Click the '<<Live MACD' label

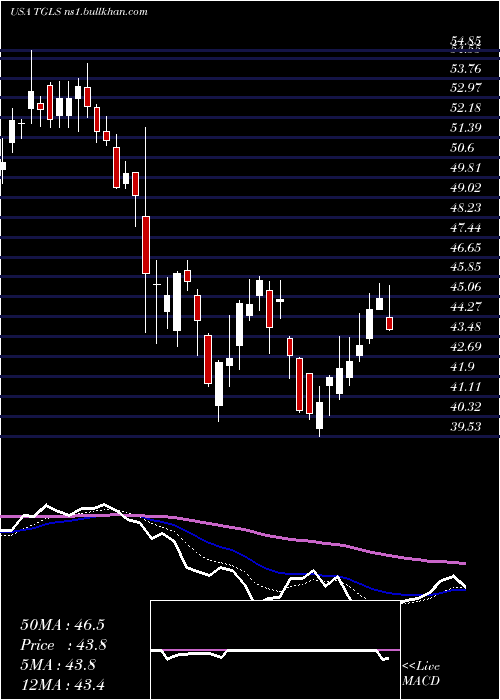(x=421, y=674)
